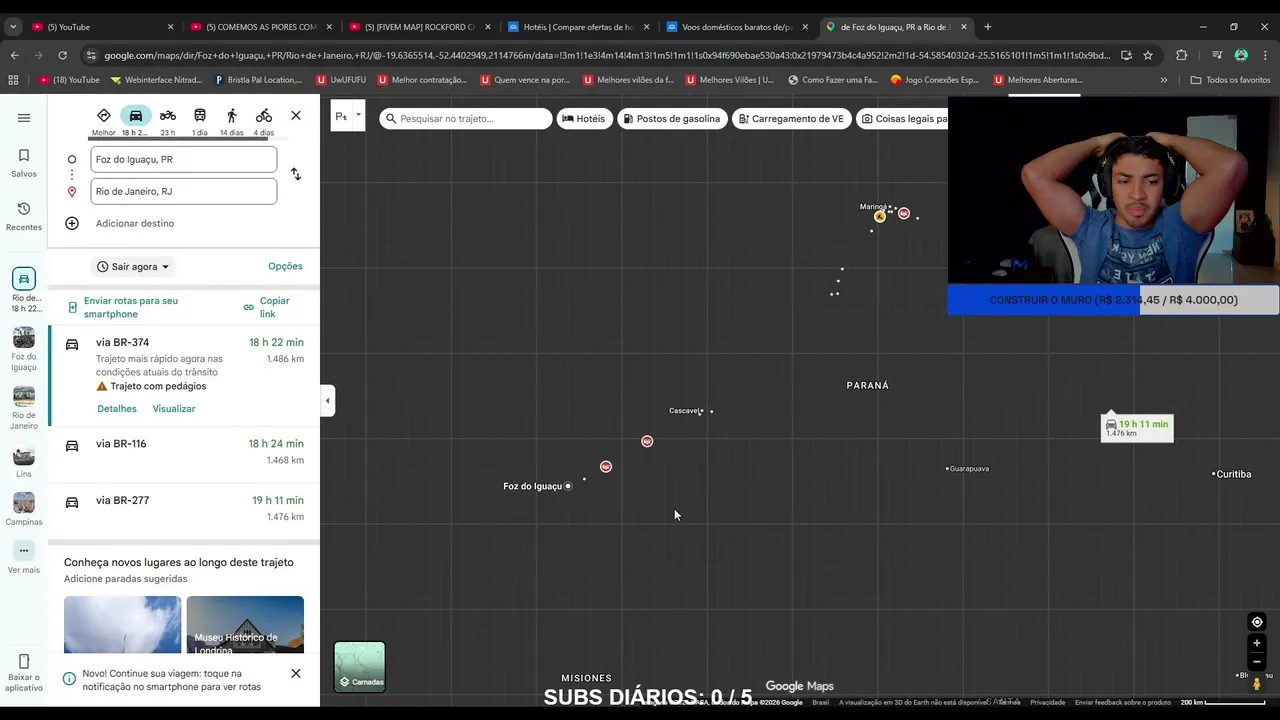The width and height of the screenshot is (1280, 720).
Task: Open Todos os favoritos folder
Action: pyautogui.click(x=1230, y=80)
